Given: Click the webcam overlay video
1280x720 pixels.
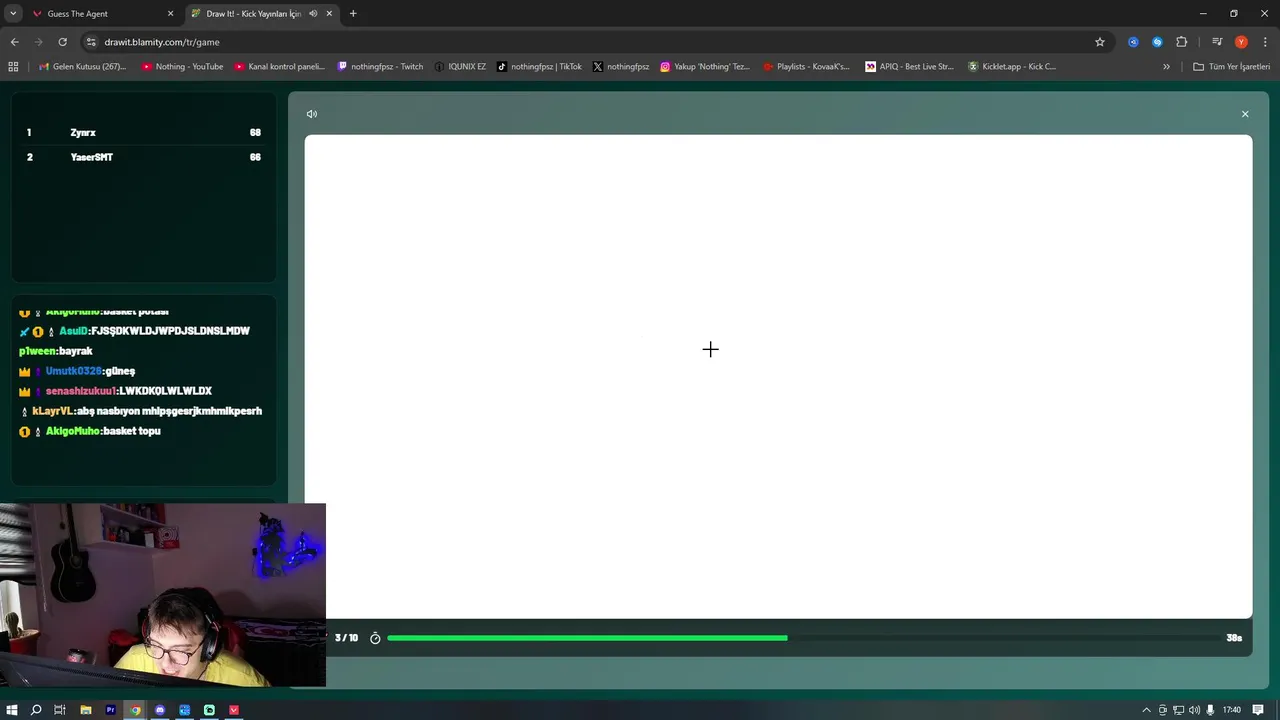Looking at the screenshot, I should click(x=163, y=595).
